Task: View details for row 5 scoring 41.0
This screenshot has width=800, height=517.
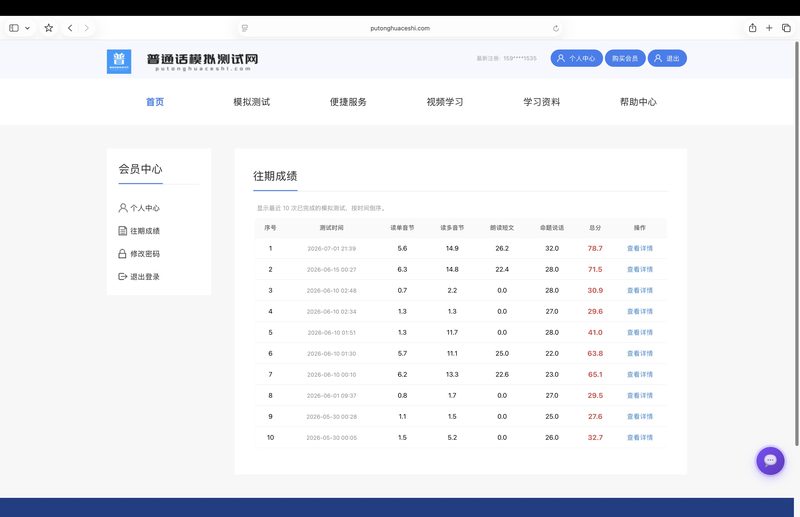Action: tap(640, 332)
